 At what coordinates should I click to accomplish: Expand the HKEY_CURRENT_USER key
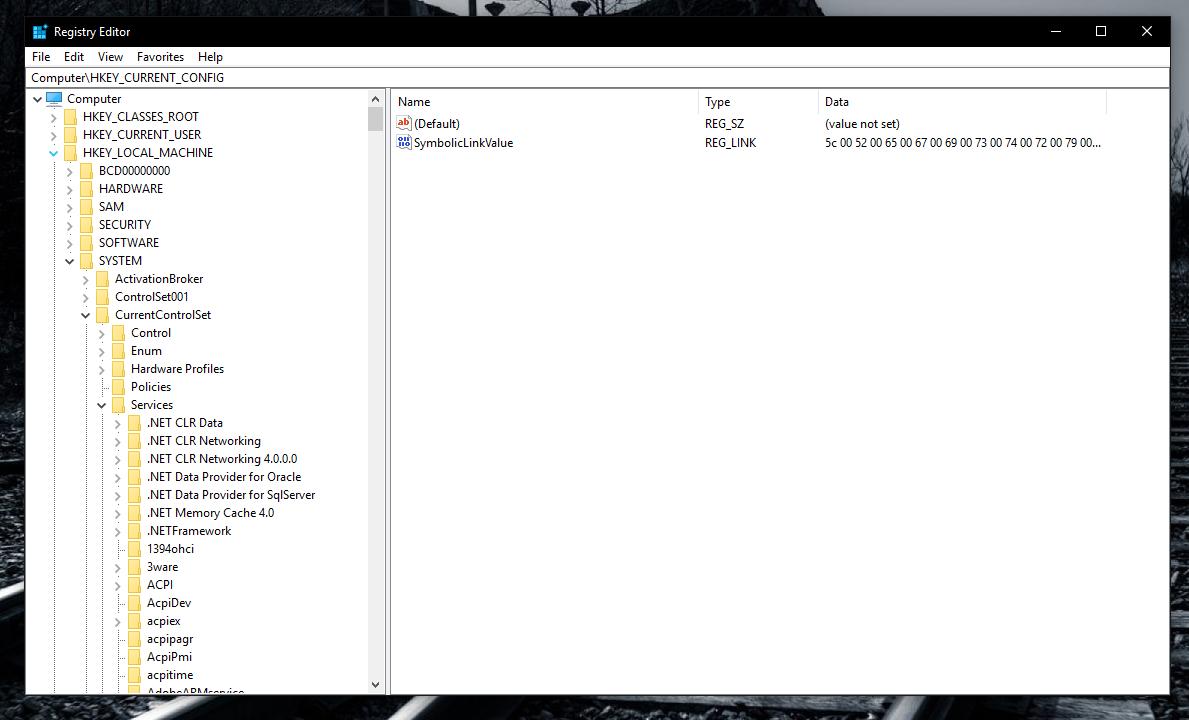pos(53,136)
